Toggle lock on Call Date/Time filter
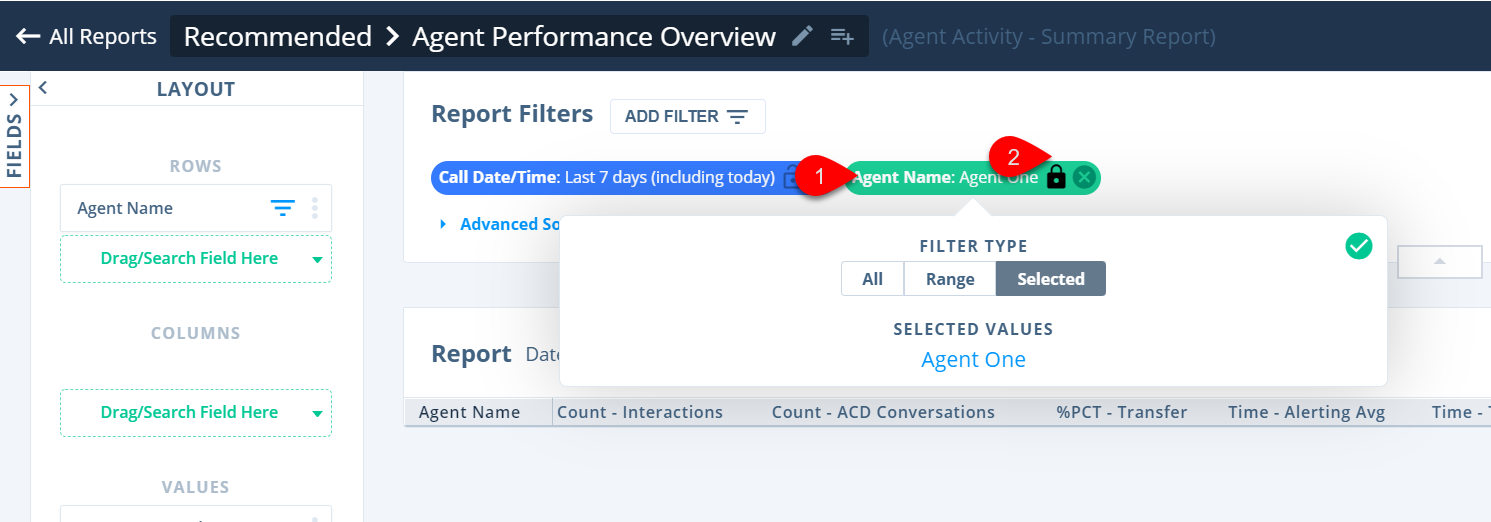1491x522 pixels. (x=791, y=178)
